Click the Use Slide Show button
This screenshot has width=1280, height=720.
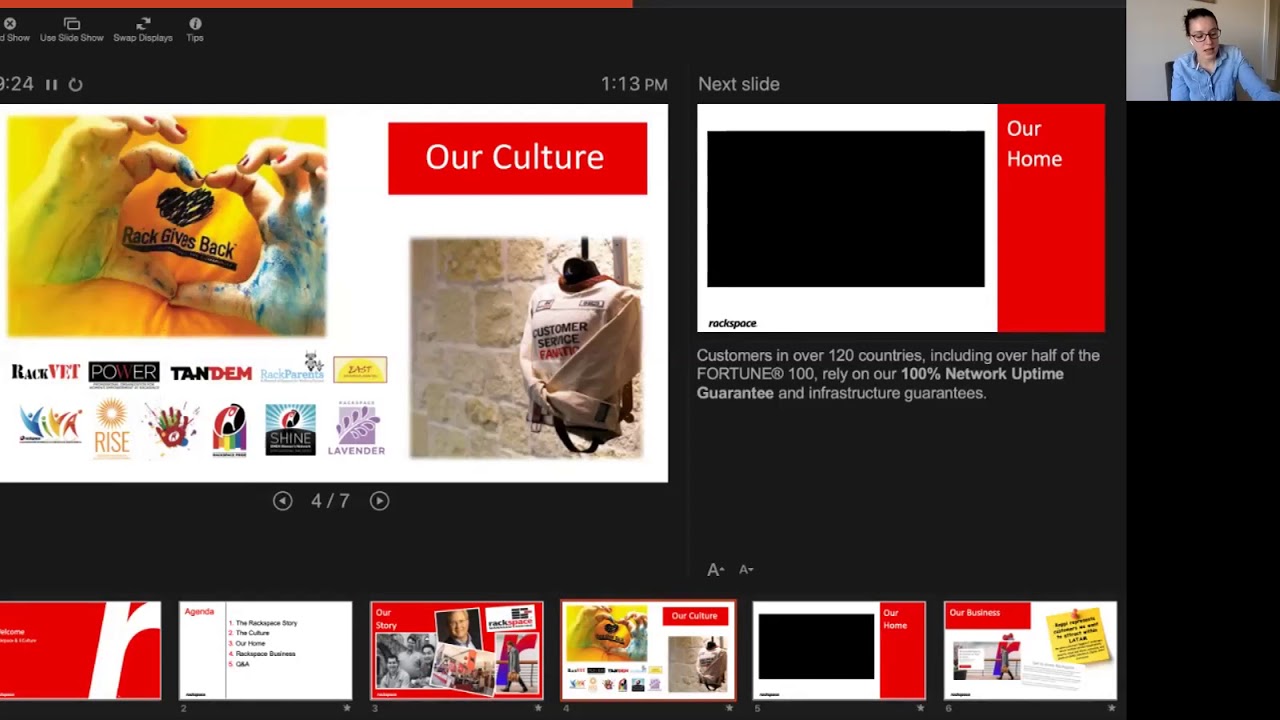click(x=71, y=29)
